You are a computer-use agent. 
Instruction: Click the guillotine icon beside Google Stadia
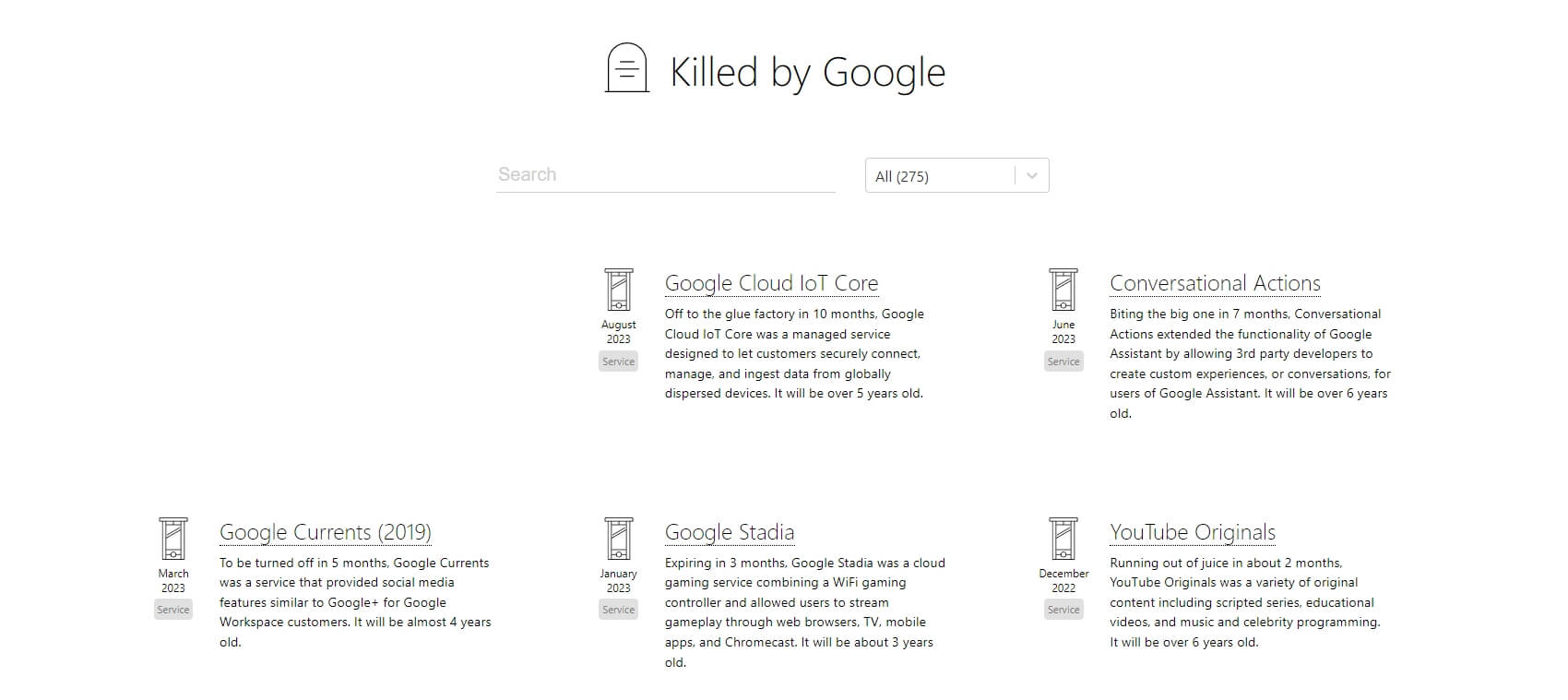pyautogui.click(x=618, y=539)
